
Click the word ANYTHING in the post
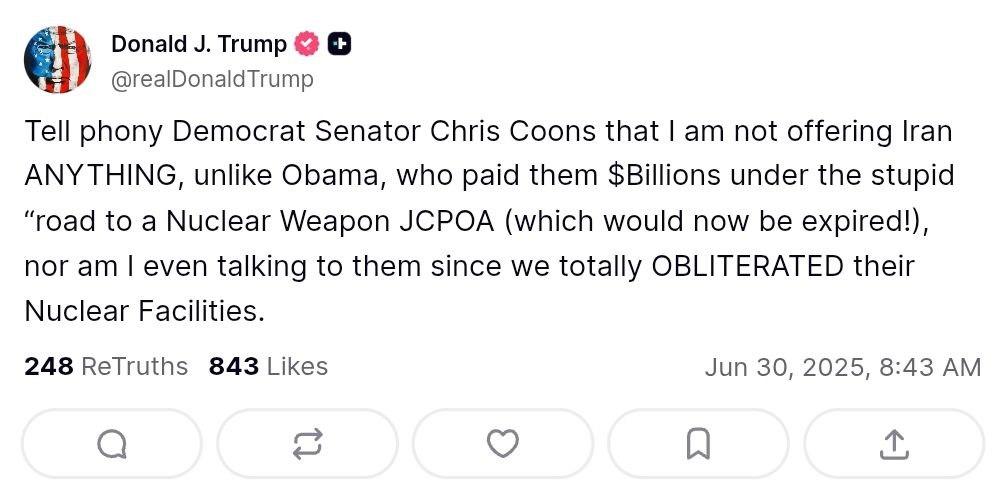97,177
